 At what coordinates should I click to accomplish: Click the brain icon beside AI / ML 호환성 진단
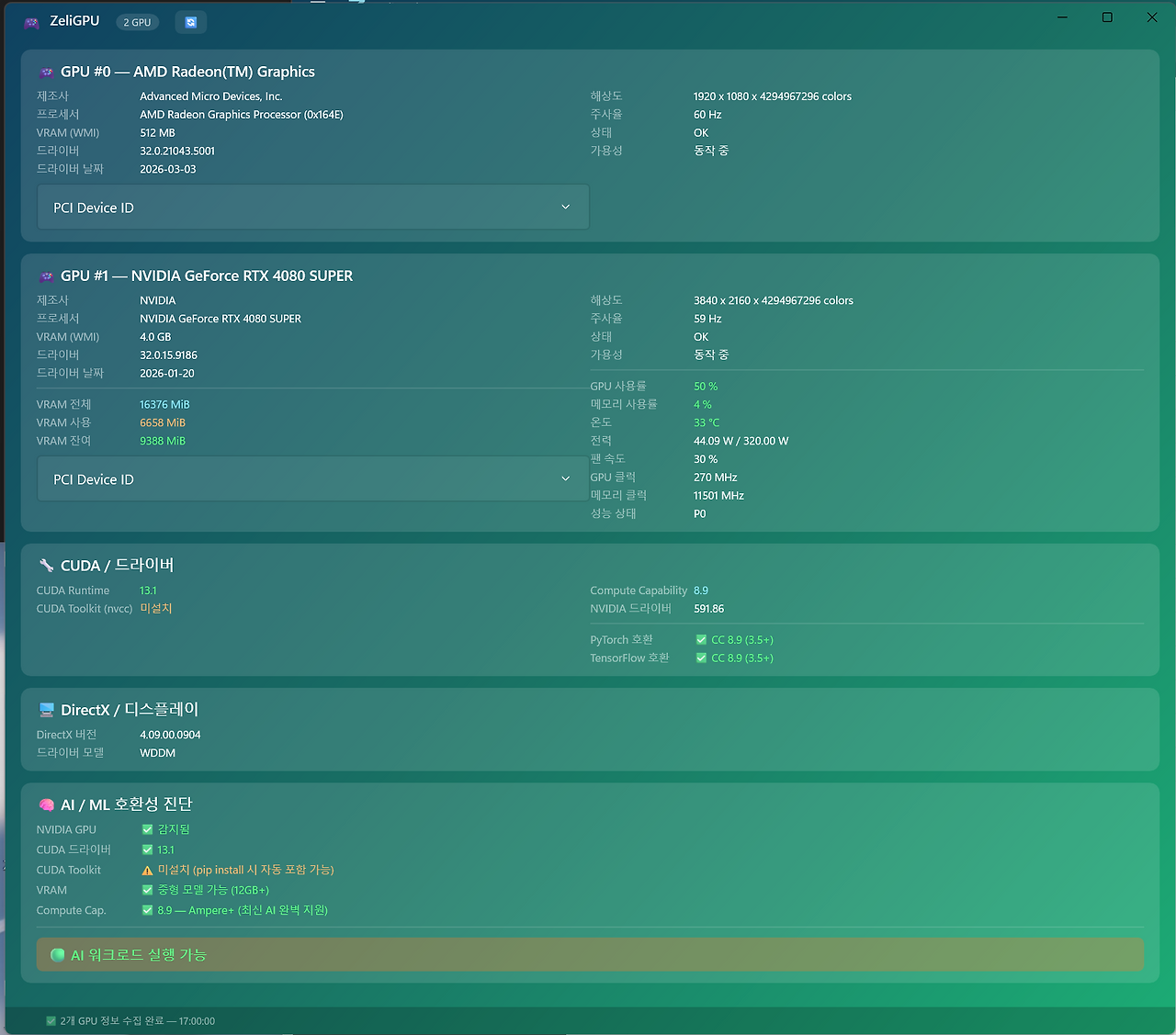click(46, 805)
